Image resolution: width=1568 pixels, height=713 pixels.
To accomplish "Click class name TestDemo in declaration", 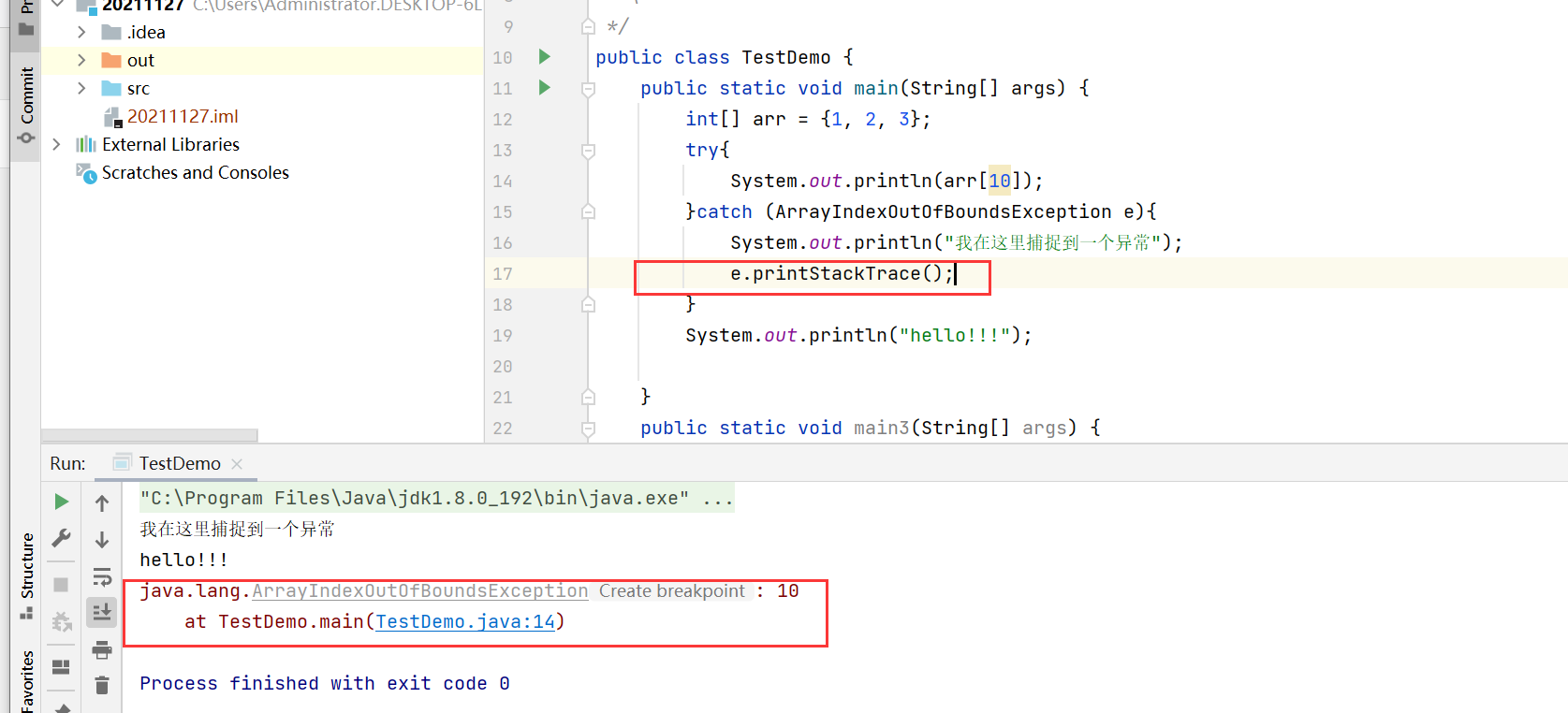I will [786, 57].
